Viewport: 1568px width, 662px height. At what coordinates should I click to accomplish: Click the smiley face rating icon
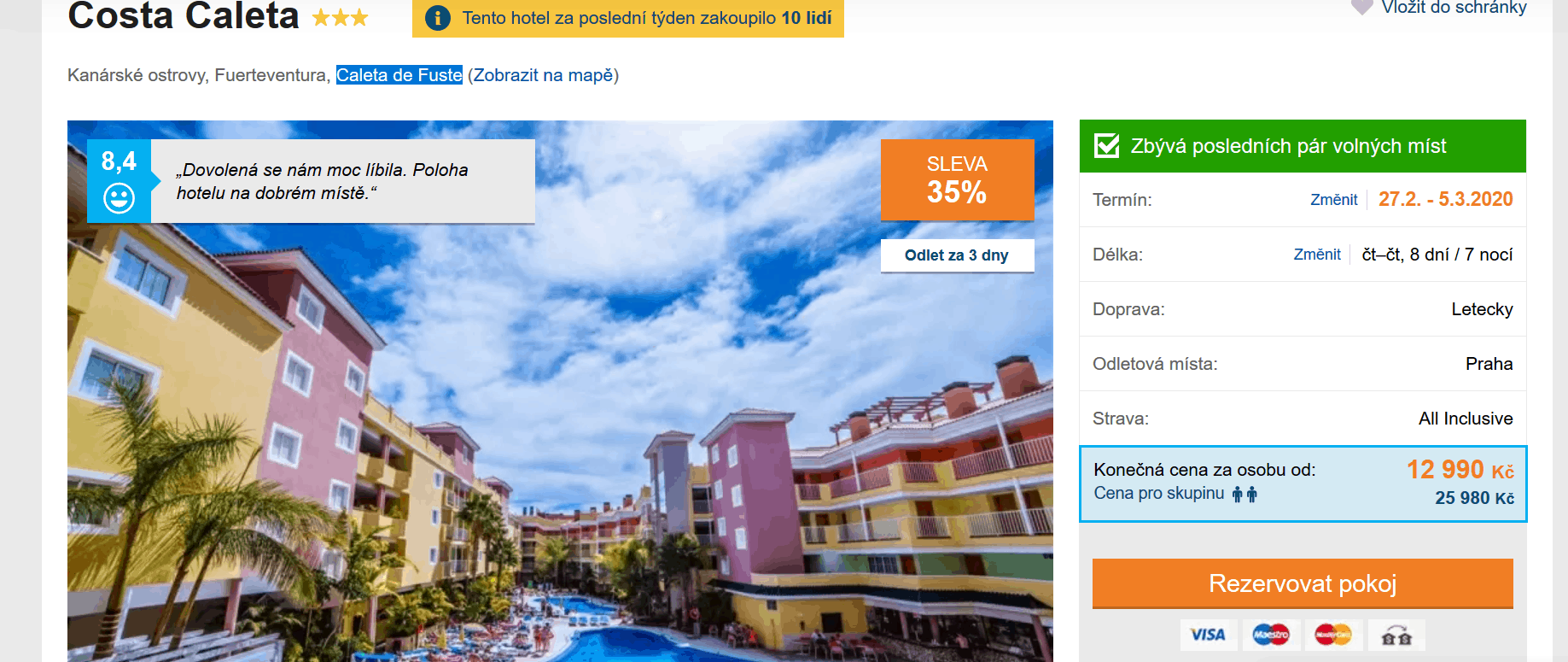click(119, 199)
